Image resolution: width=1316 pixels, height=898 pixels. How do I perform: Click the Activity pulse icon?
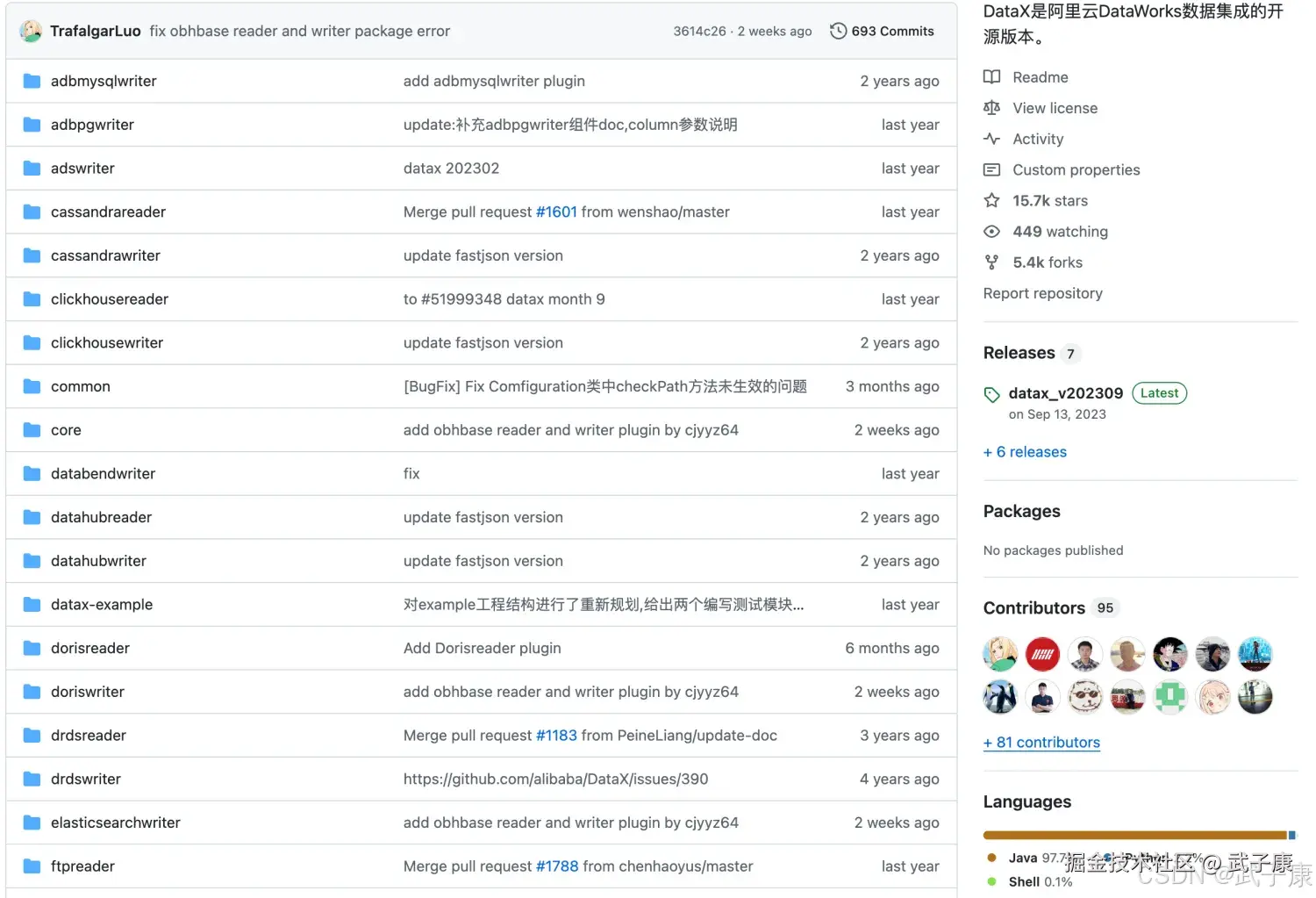[991, 139]
